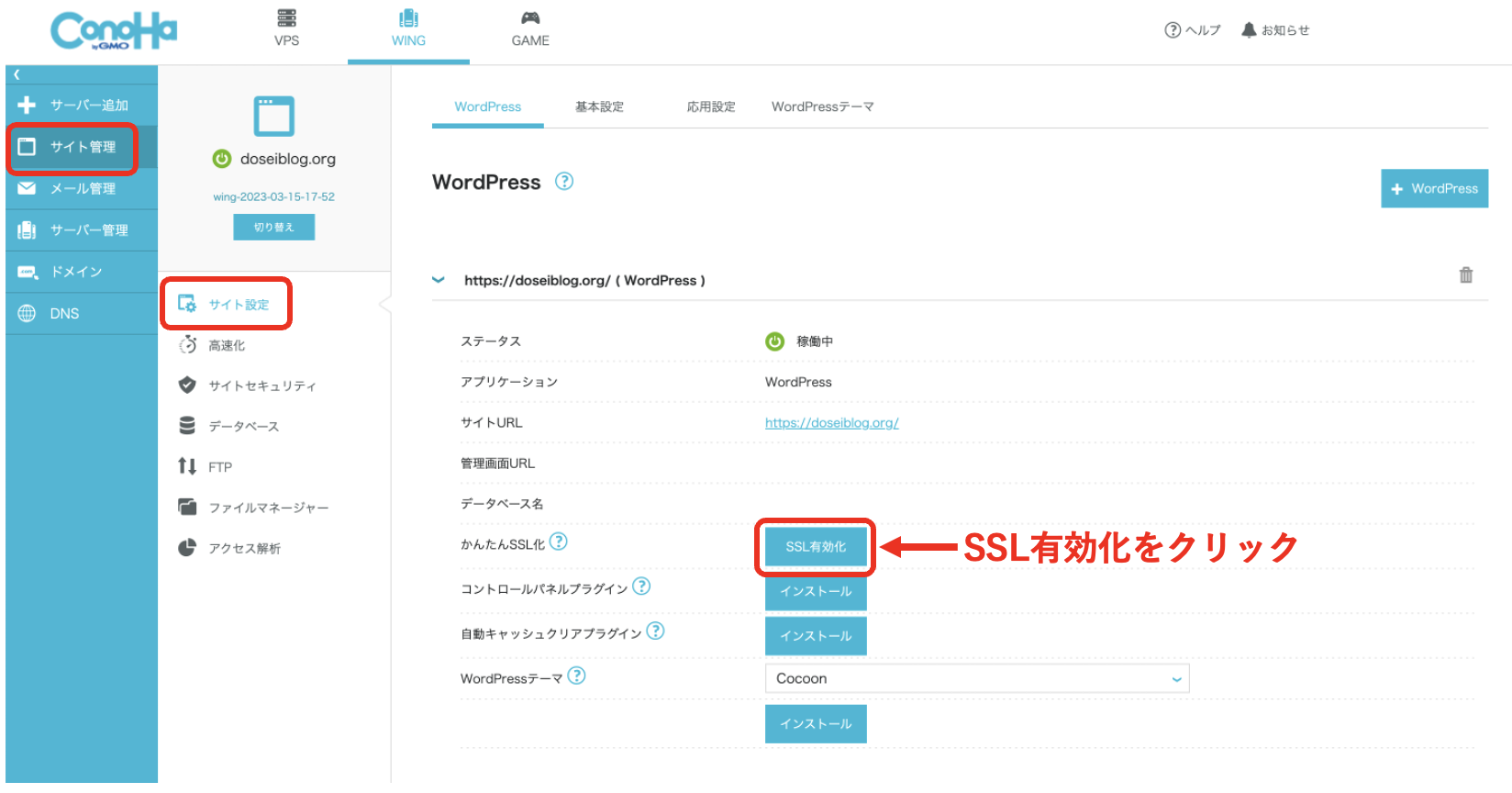Click the doseiblog.org domain name text
Image resolution: width=1512 pixels, height=793 pixels.
(x=288, y=159)
